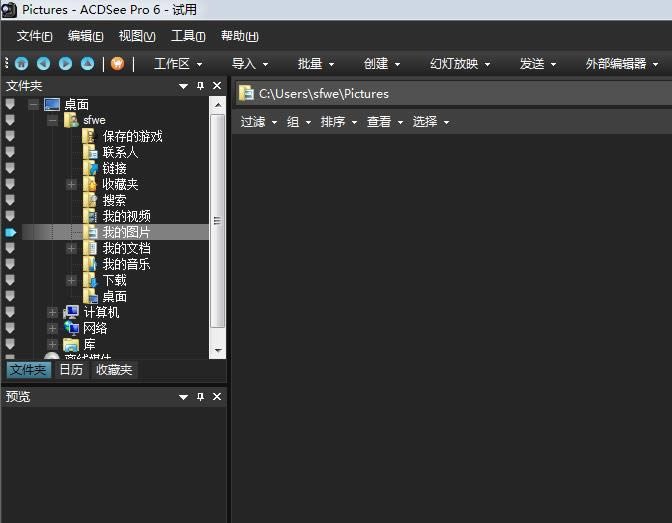Open the 视图 menu

point(137,36)
